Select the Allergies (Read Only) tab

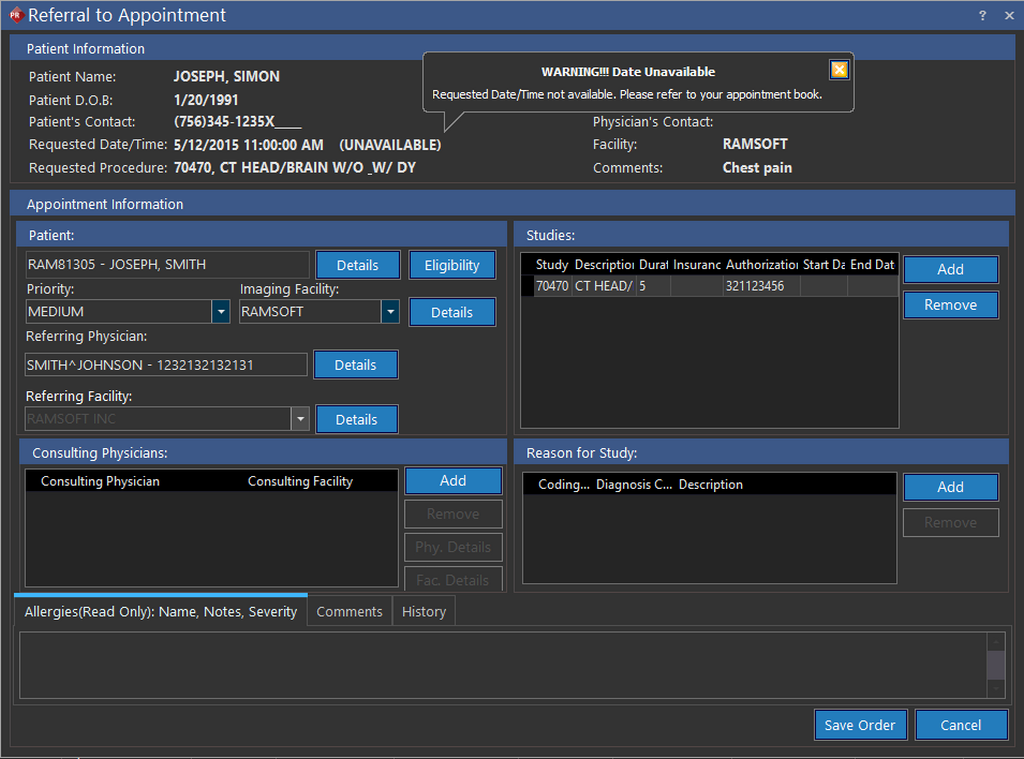coord(160,611)
